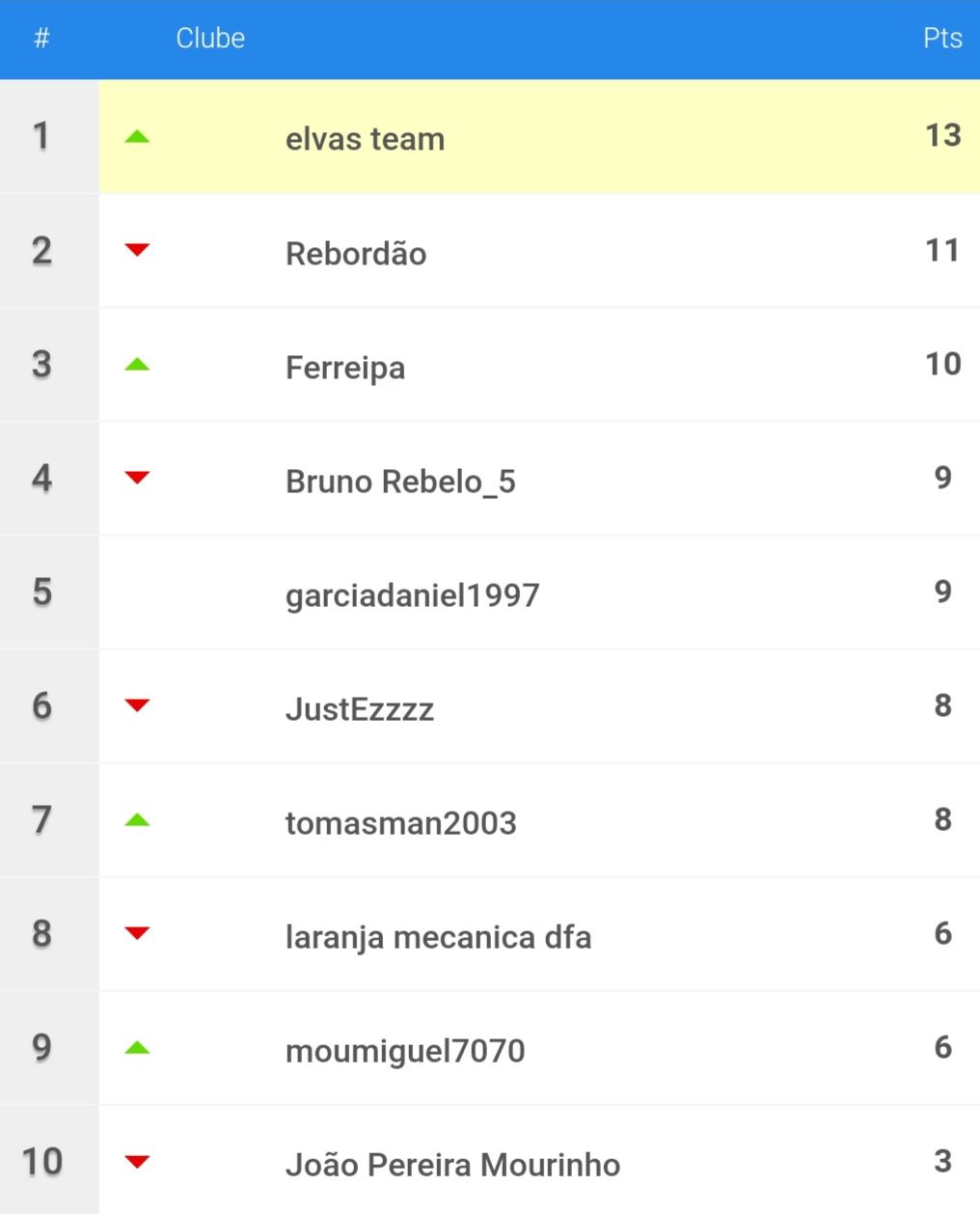Screen dimensions: 980x1214
Task: Click the # rank column header
Action: [41, 38]
